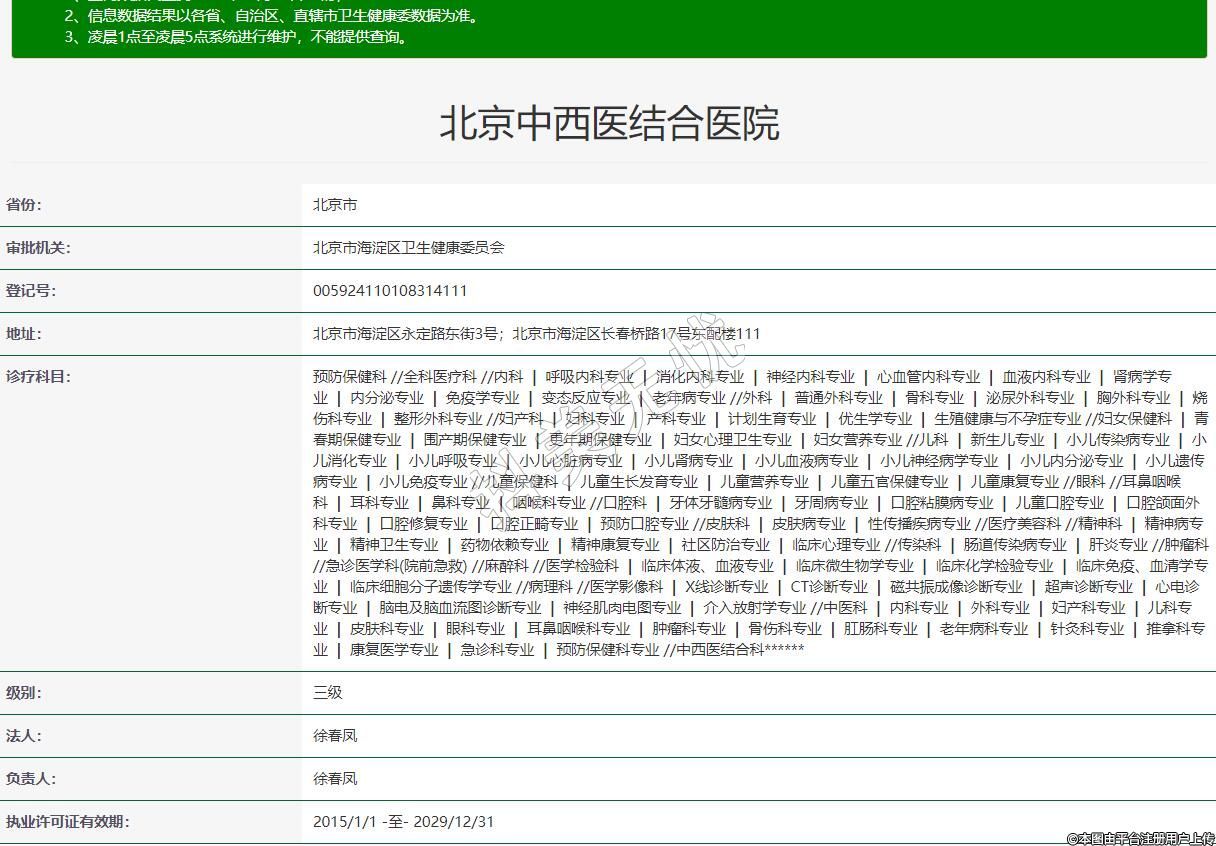Click the province value 北京市
The height and width of the screenshot is (846, 1216).
coord(335,205)
